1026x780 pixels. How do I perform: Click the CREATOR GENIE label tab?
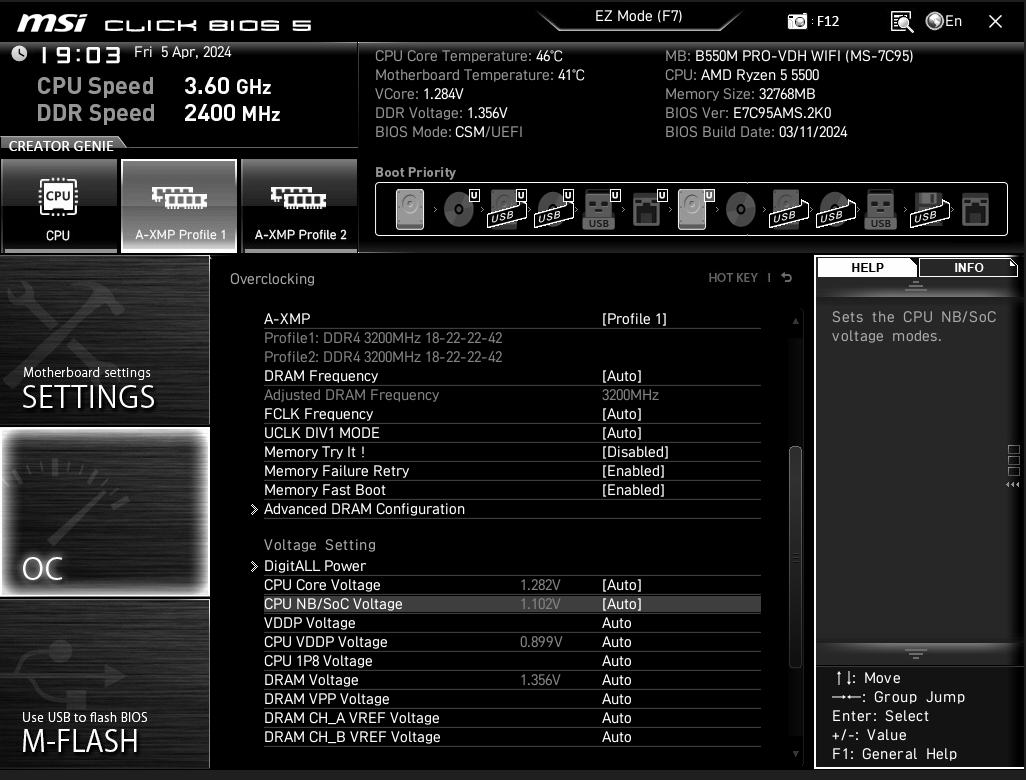pos(61,146)
